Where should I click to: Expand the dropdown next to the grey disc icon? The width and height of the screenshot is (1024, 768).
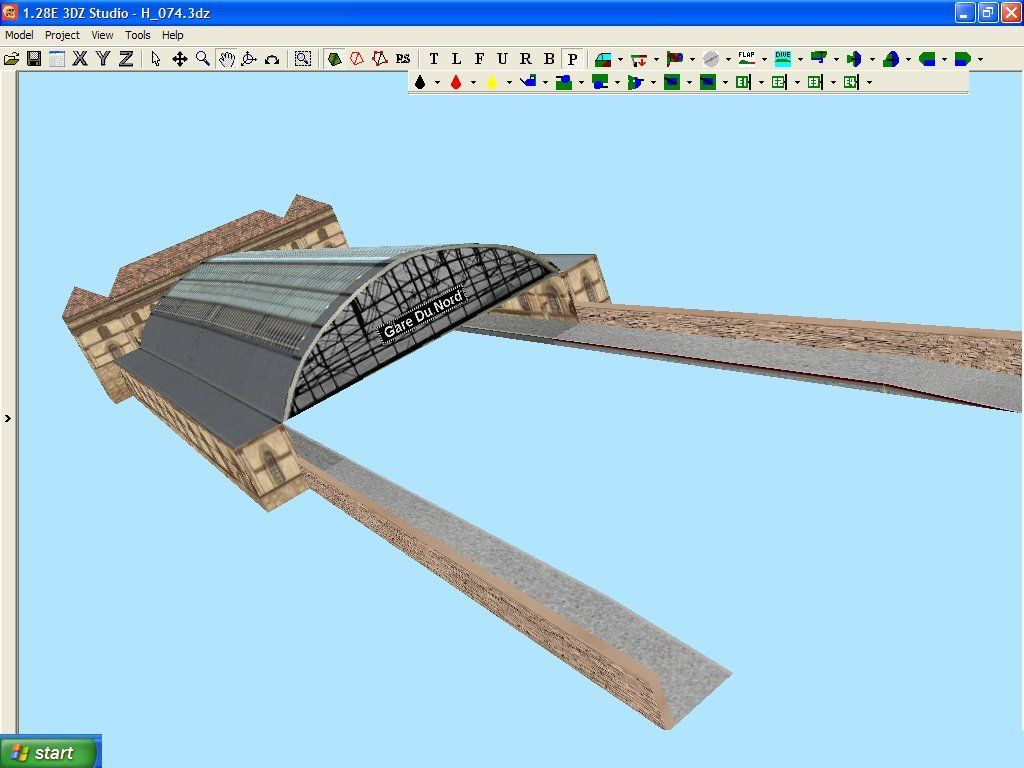pos(728,60)
